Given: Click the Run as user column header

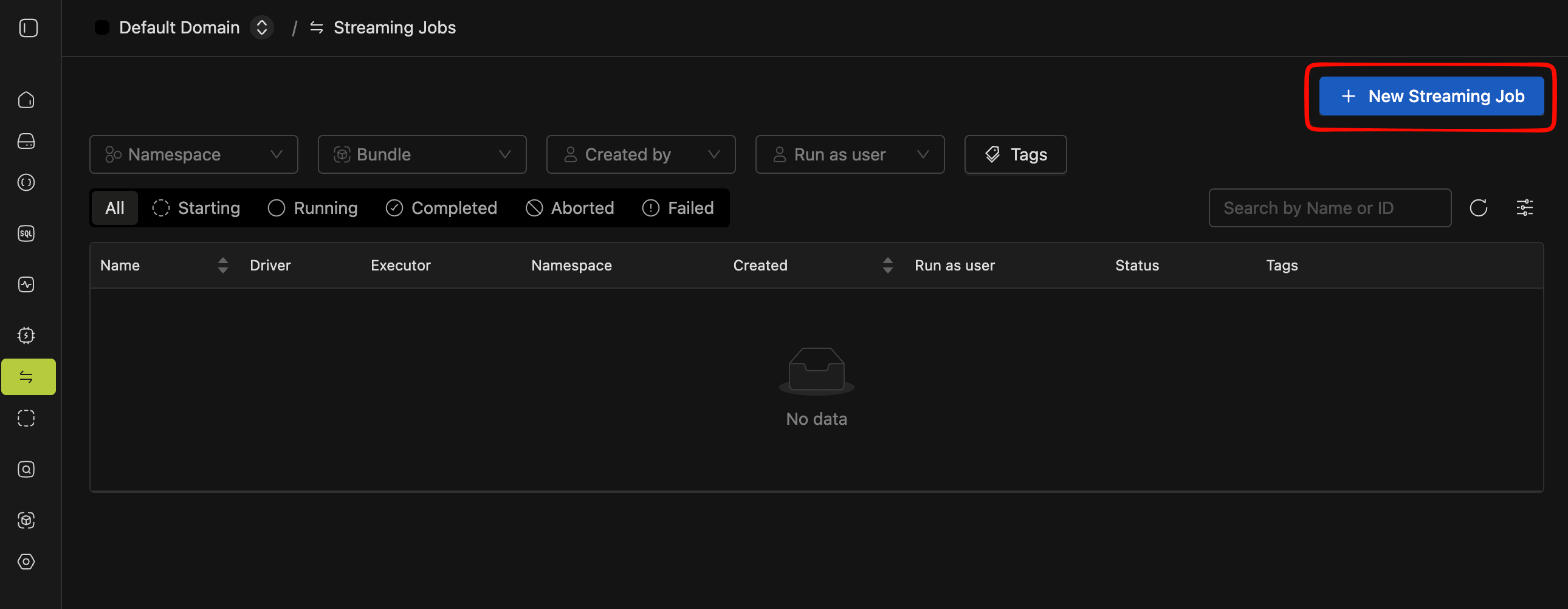Looking at the screenshot, I should [954, 266].
